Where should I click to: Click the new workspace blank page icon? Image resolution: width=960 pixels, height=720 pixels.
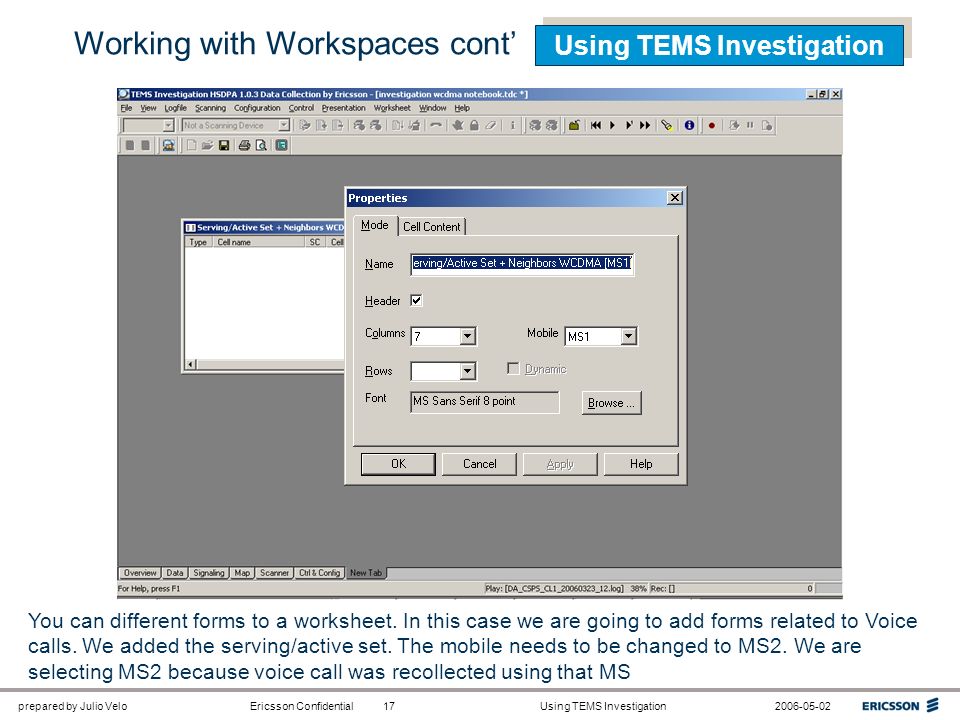(192, 145)
